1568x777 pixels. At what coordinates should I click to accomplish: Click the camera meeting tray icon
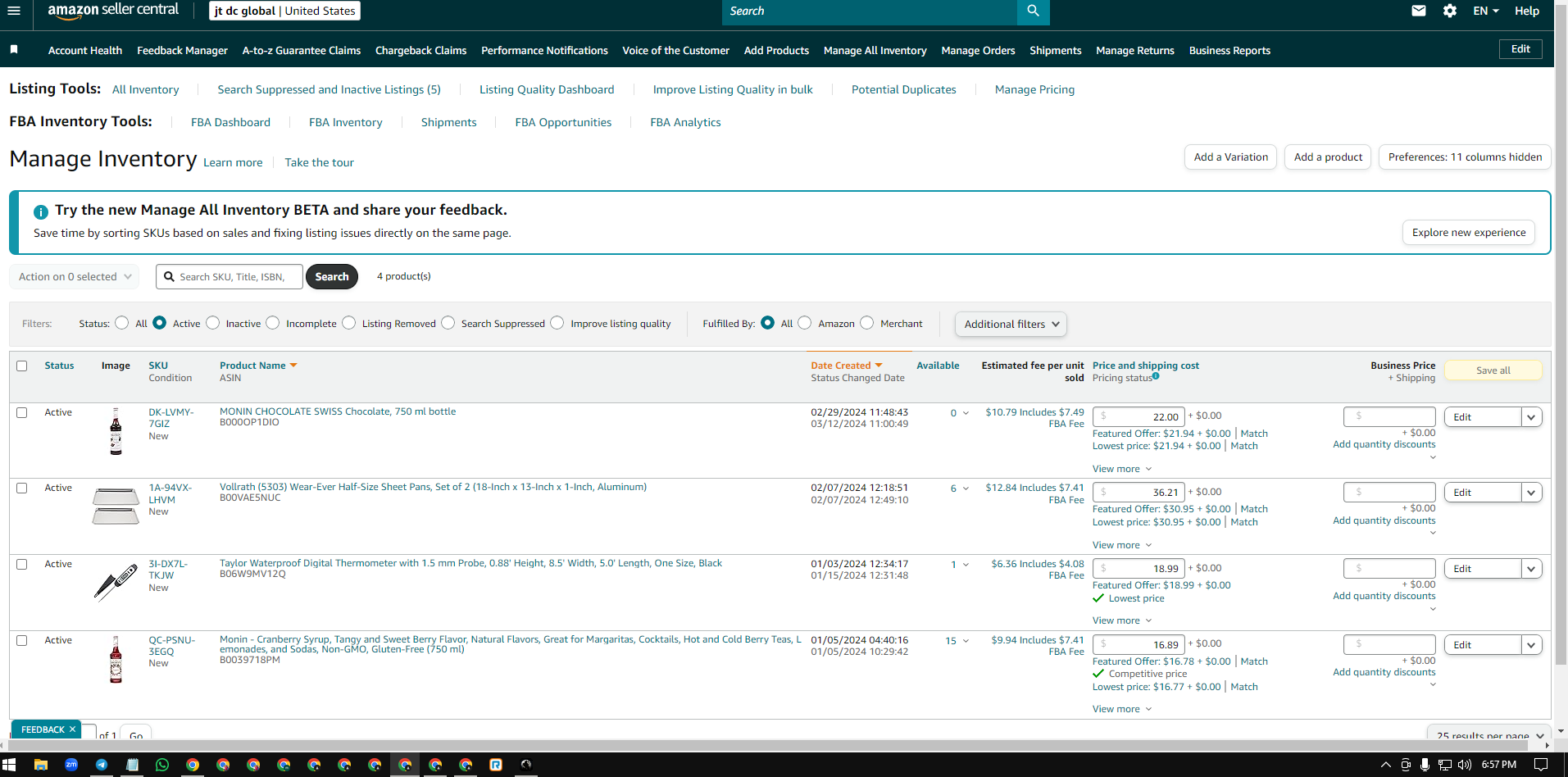pyautogui.click(x=1406, y=765)
